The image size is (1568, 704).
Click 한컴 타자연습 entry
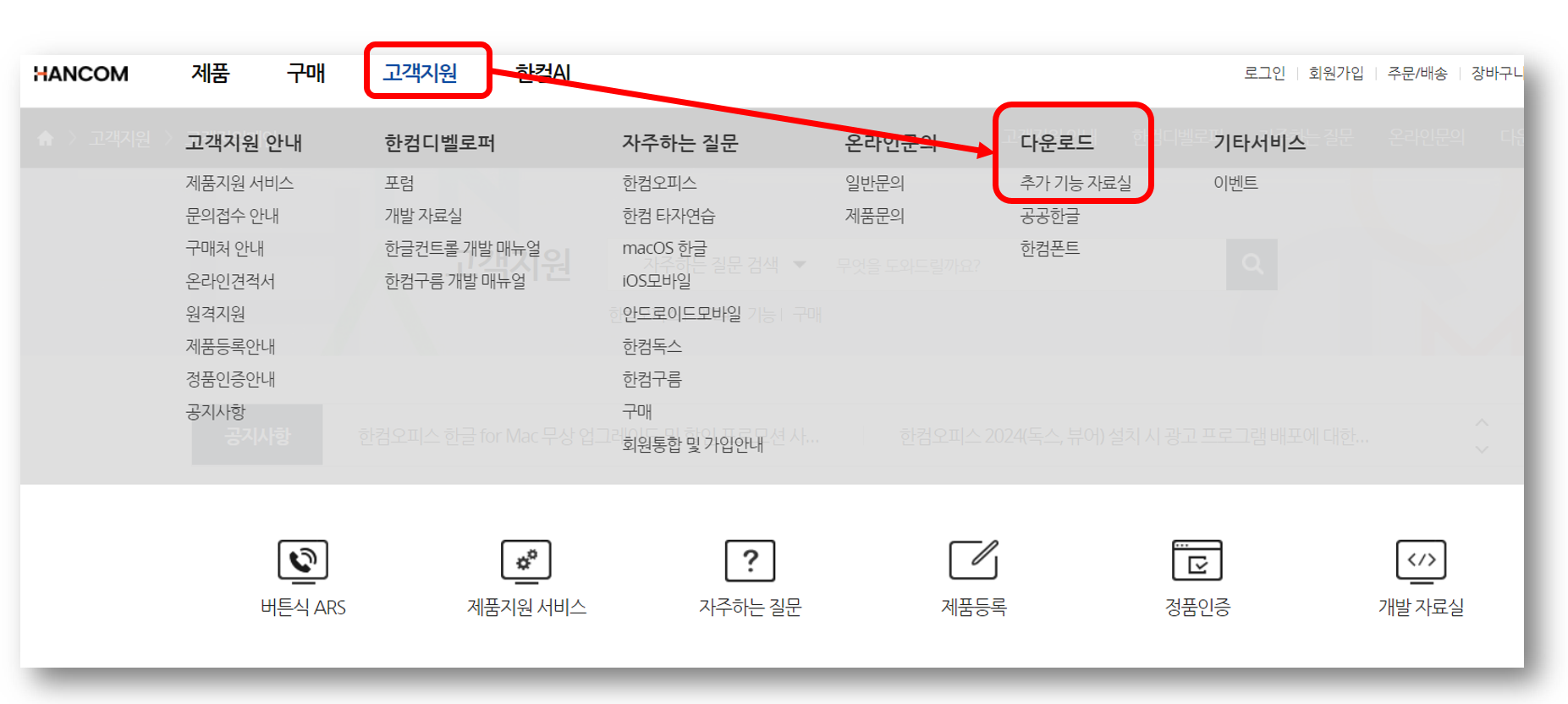[668, 216]
